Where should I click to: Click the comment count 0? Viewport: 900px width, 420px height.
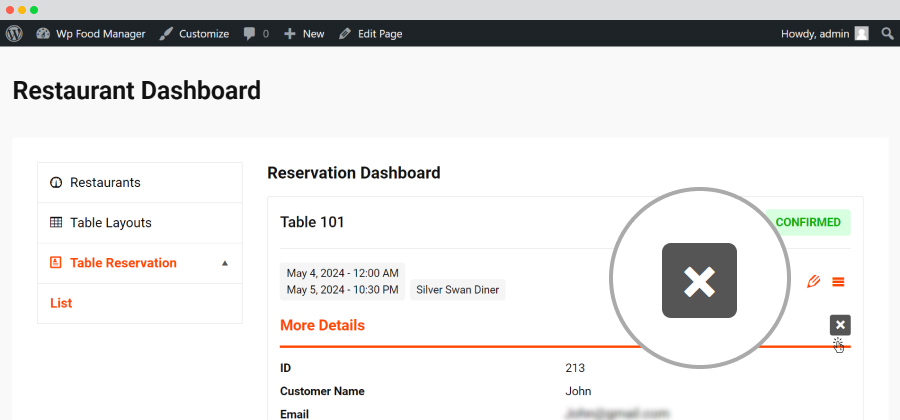(x=266, y=34)
